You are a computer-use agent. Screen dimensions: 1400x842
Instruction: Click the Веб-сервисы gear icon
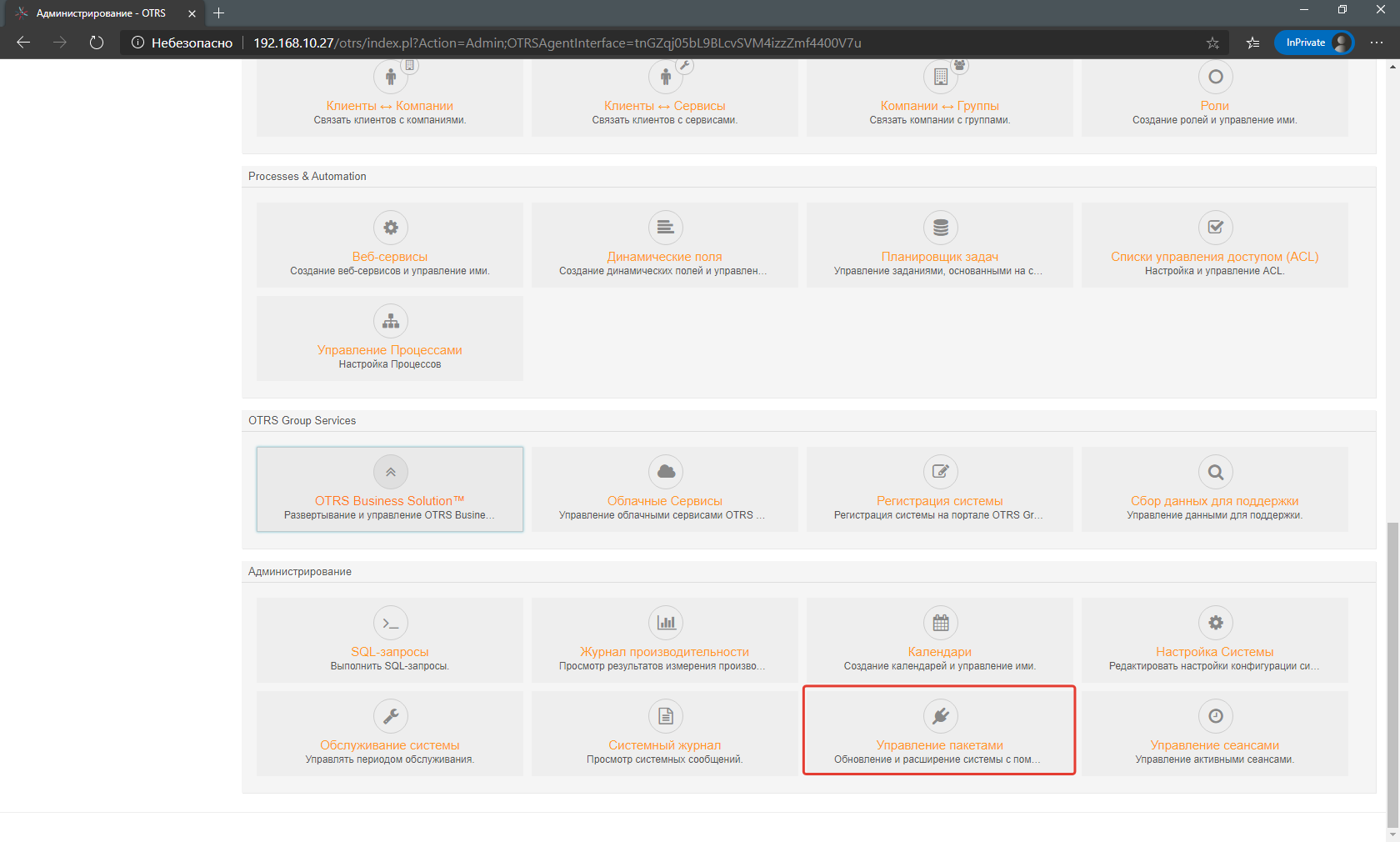click(x=391, y=227)
